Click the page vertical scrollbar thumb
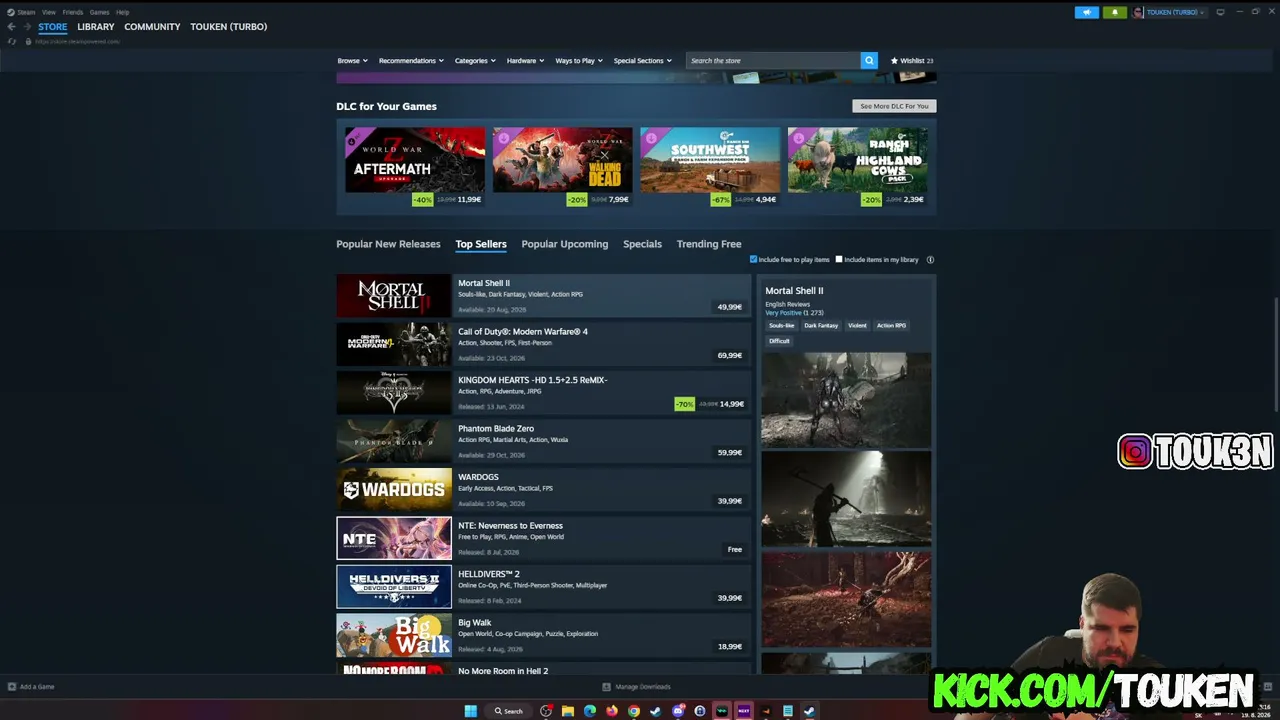 (x=1276, y=353)
